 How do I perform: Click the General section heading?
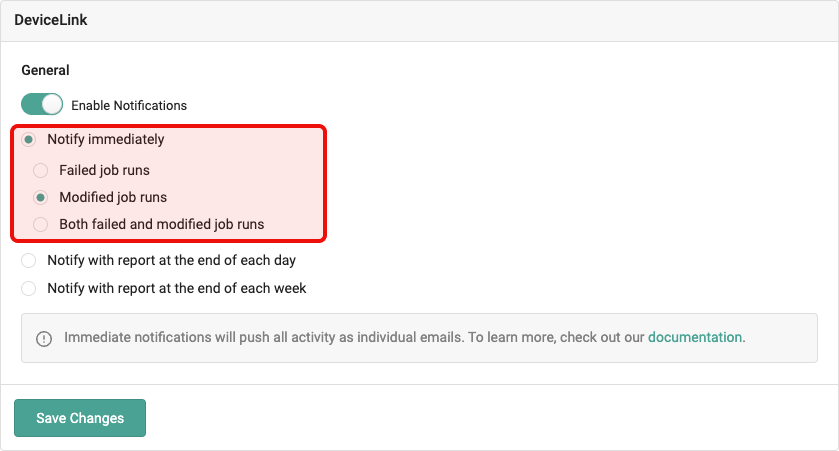tap(46, 71)
